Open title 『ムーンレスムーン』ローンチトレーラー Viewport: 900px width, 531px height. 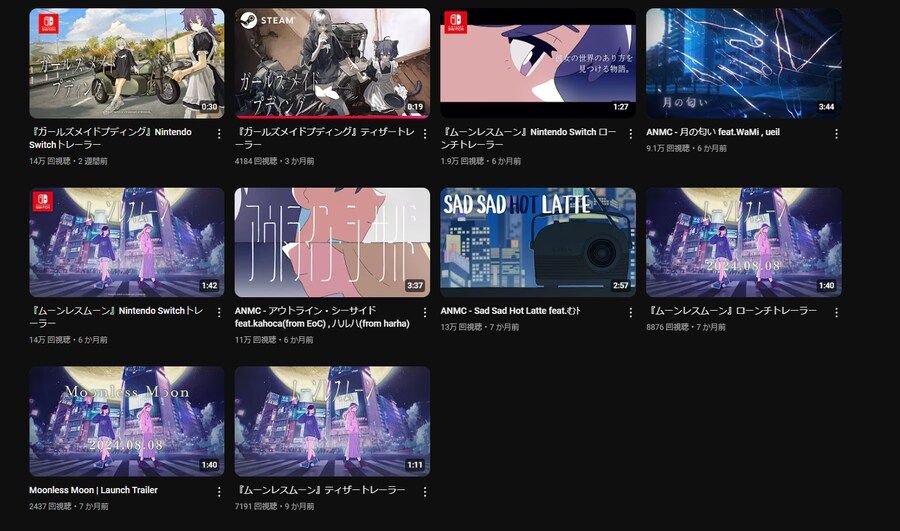(x=732, y=311)
